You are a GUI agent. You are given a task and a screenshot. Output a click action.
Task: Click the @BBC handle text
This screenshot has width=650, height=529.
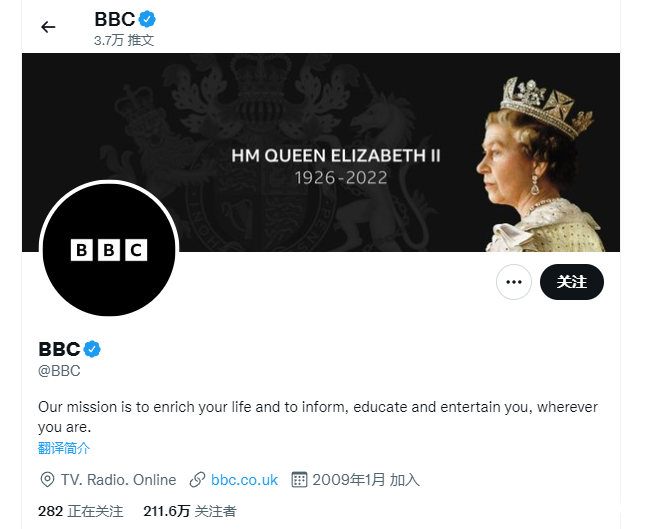click(59, 371)
